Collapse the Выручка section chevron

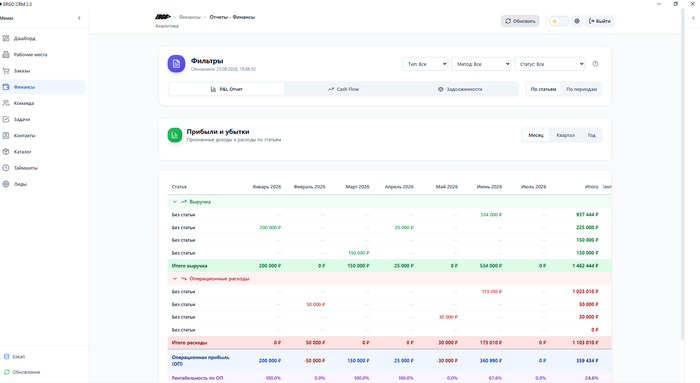(175, 202)
